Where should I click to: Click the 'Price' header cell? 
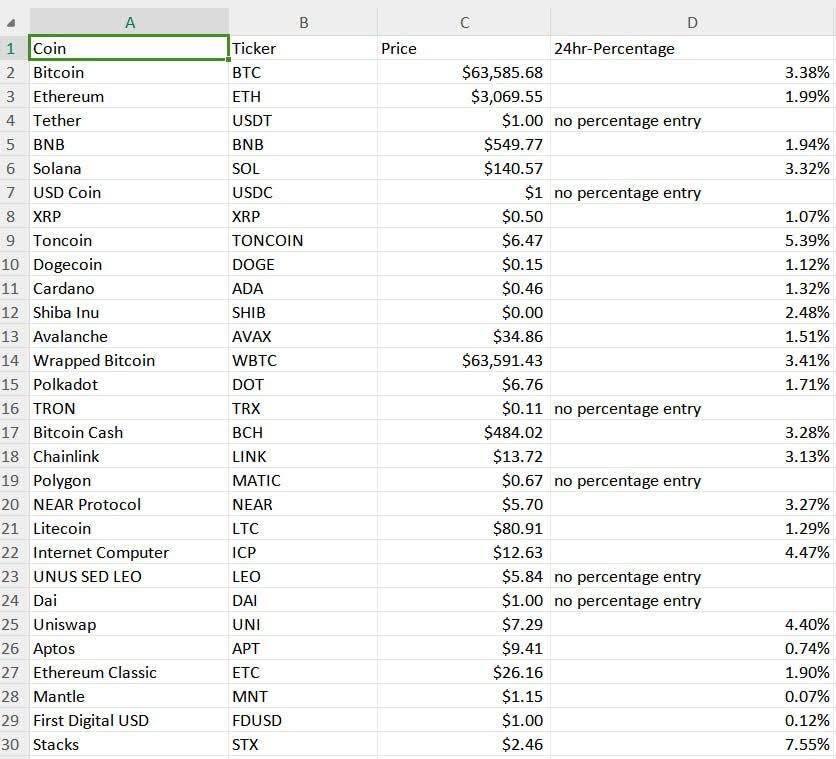point(464,49)
